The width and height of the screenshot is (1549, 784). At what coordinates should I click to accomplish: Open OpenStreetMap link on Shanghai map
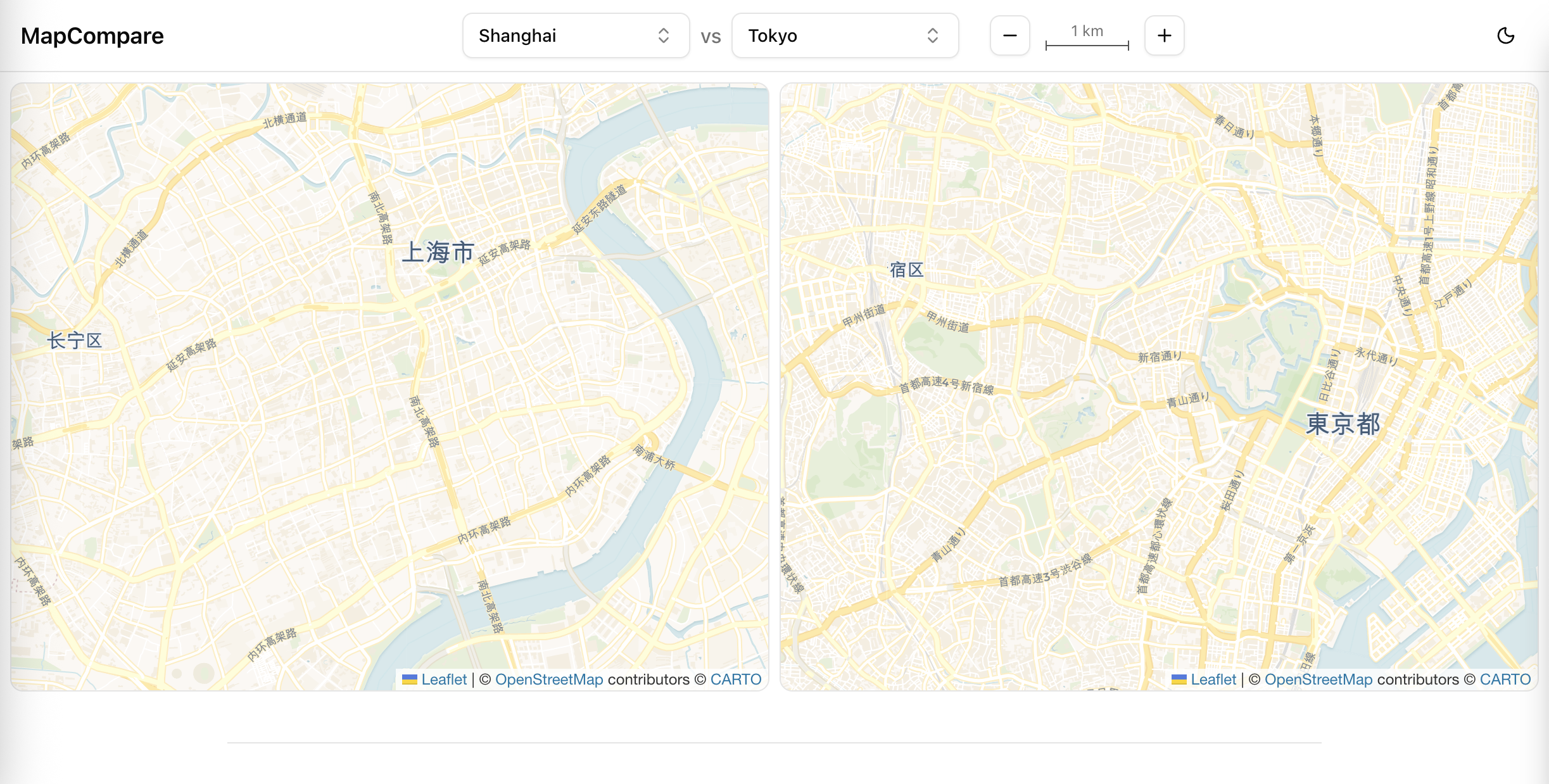click(548, 680)
